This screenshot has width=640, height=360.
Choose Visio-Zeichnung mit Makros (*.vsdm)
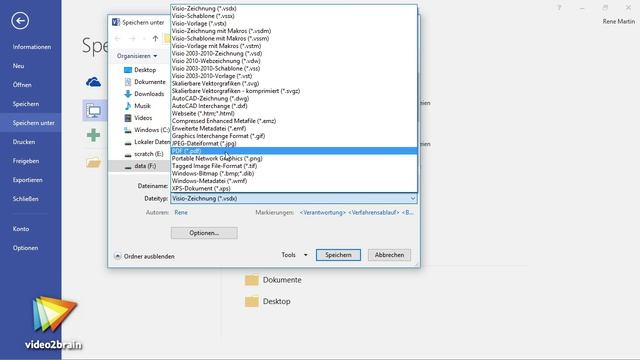294,31
